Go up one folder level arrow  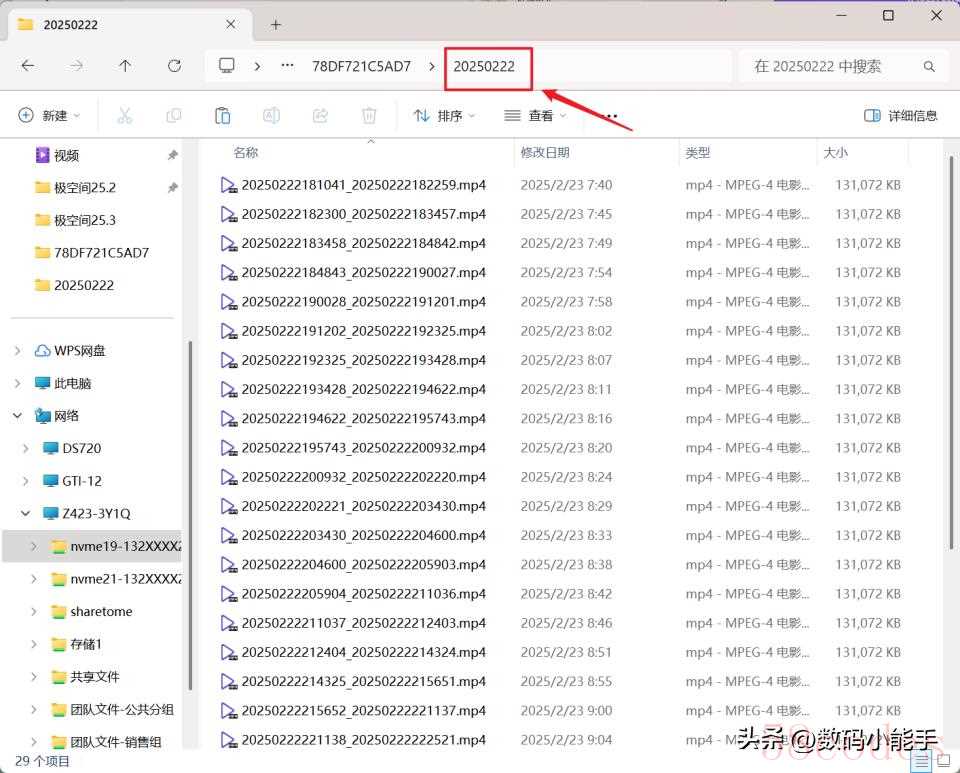(125, 66)
